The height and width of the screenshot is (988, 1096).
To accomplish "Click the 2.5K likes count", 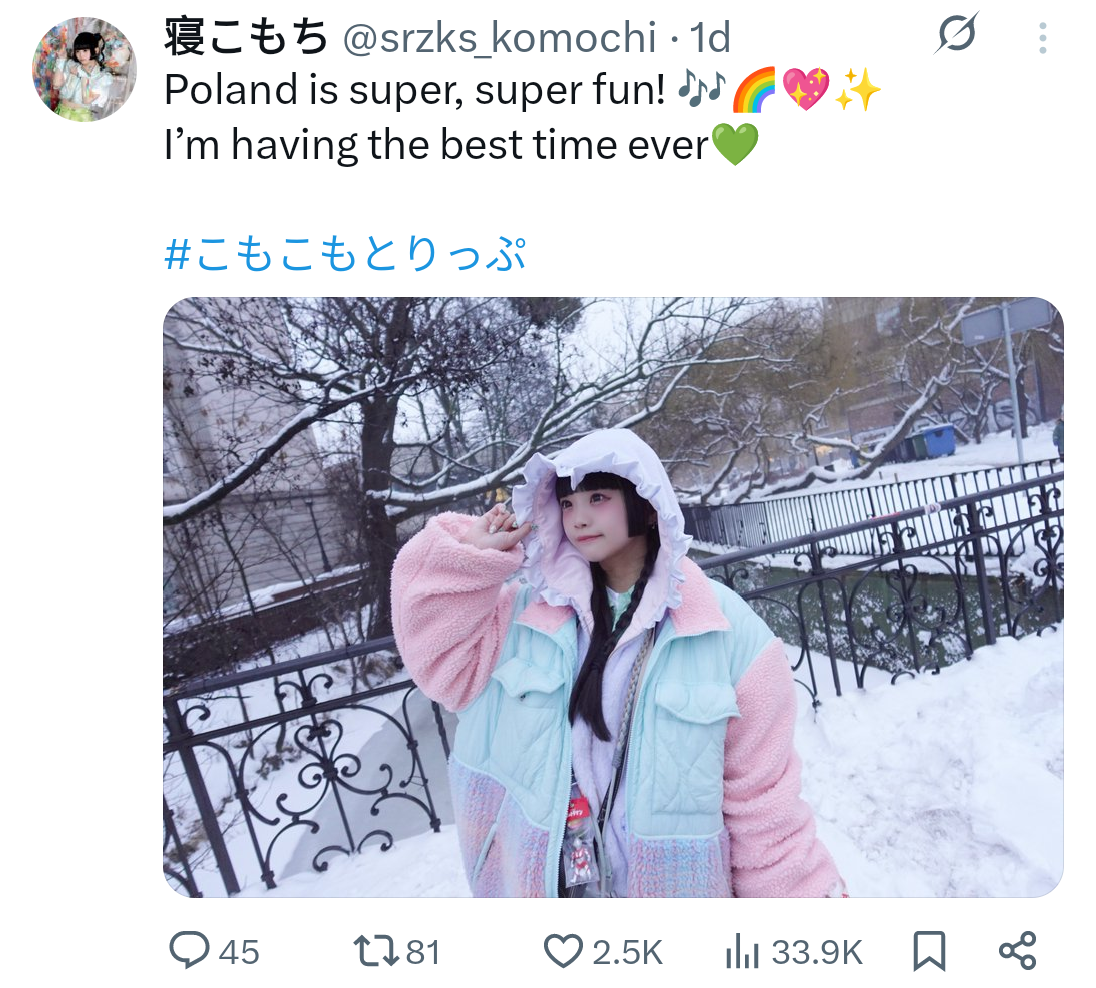I will coord(627,952).
